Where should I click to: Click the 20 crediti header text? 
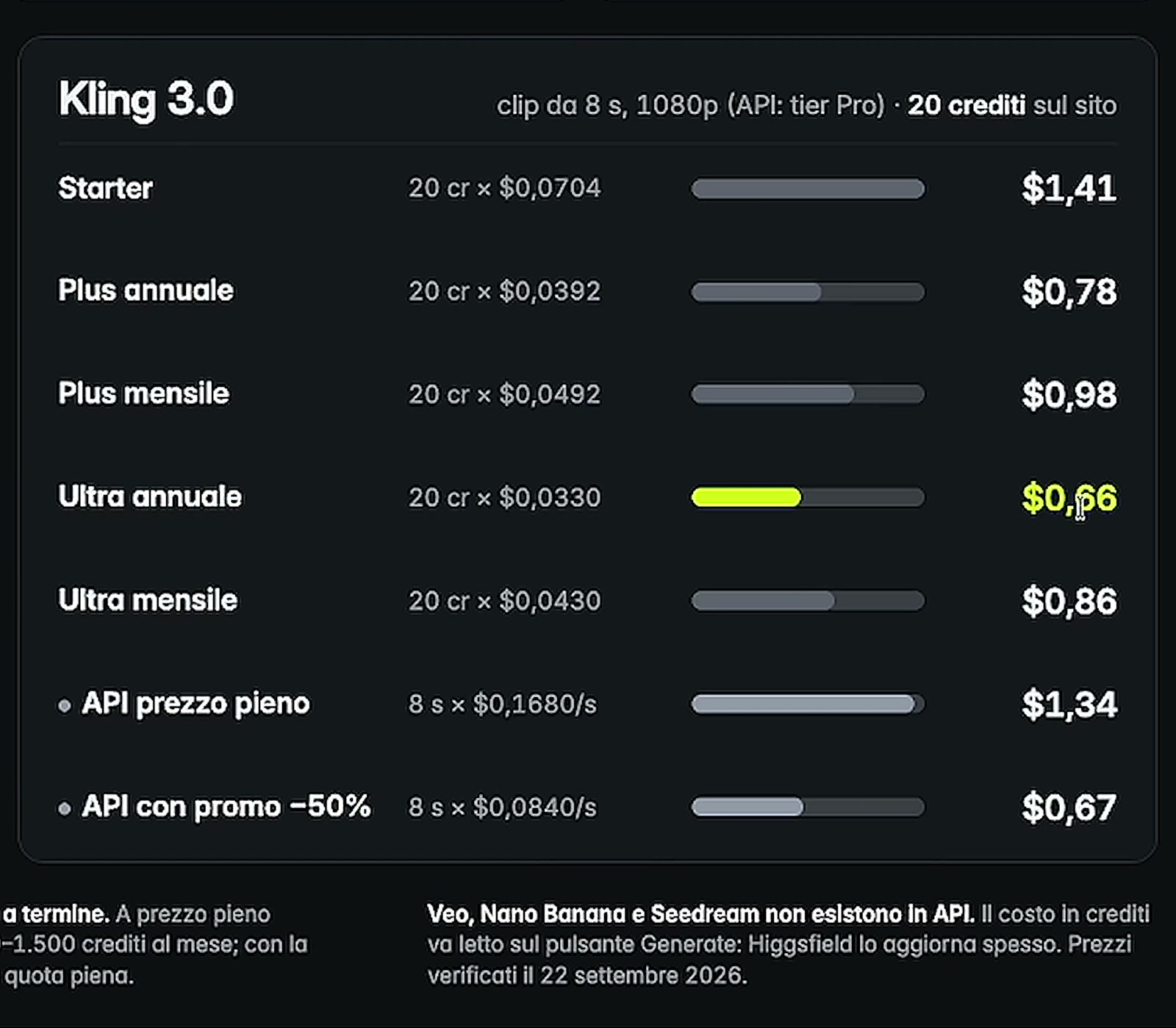click(967, 105)
